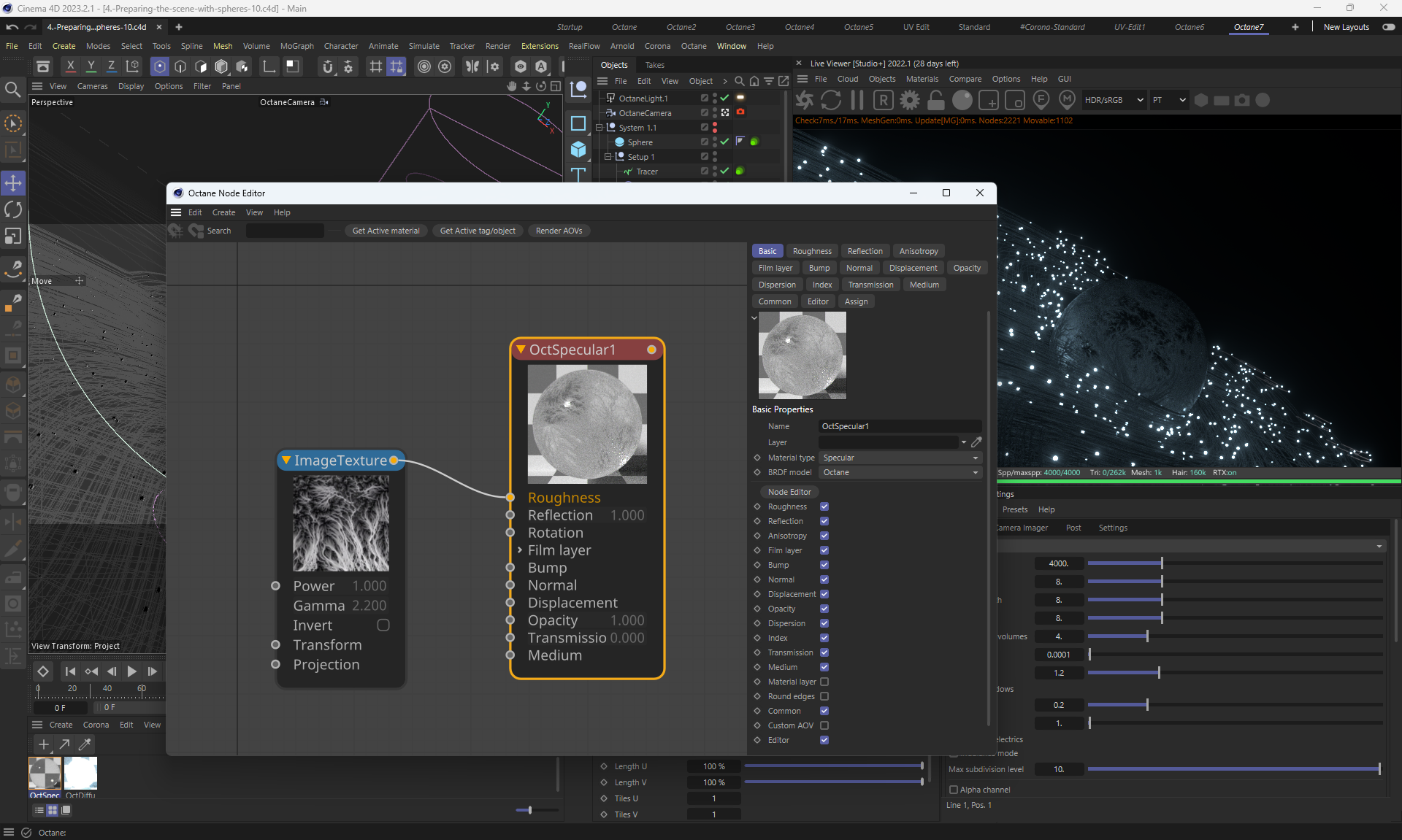Click the Layer picker eyedropper icon
Image resolution: width=1402 pixels, height=840 pixels.
coord(976,442)
